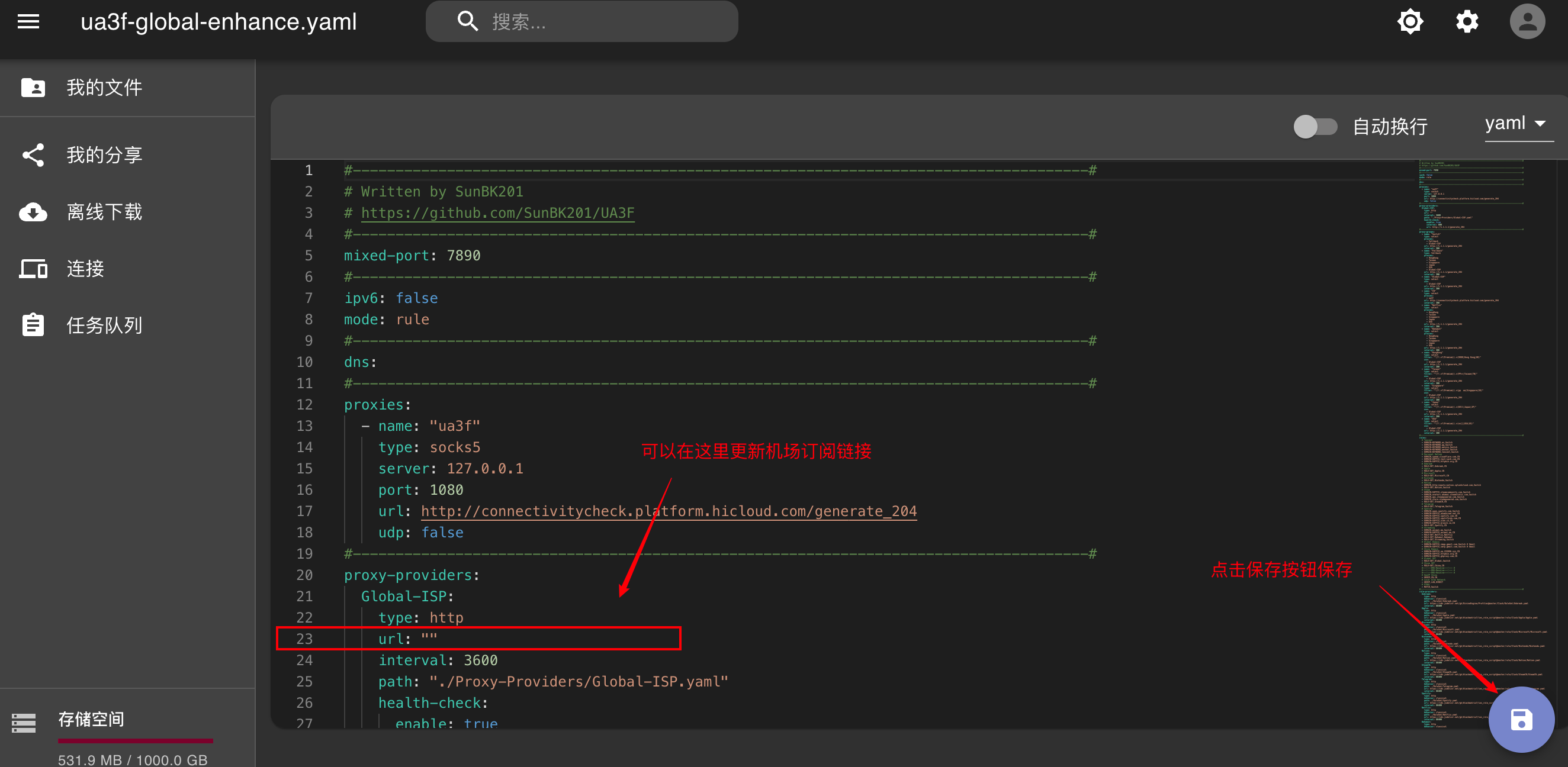This screenshot has height=767, width=1568.
Task: Click the GitHub SunBK201/UA3F link
Action: (497, 213)
